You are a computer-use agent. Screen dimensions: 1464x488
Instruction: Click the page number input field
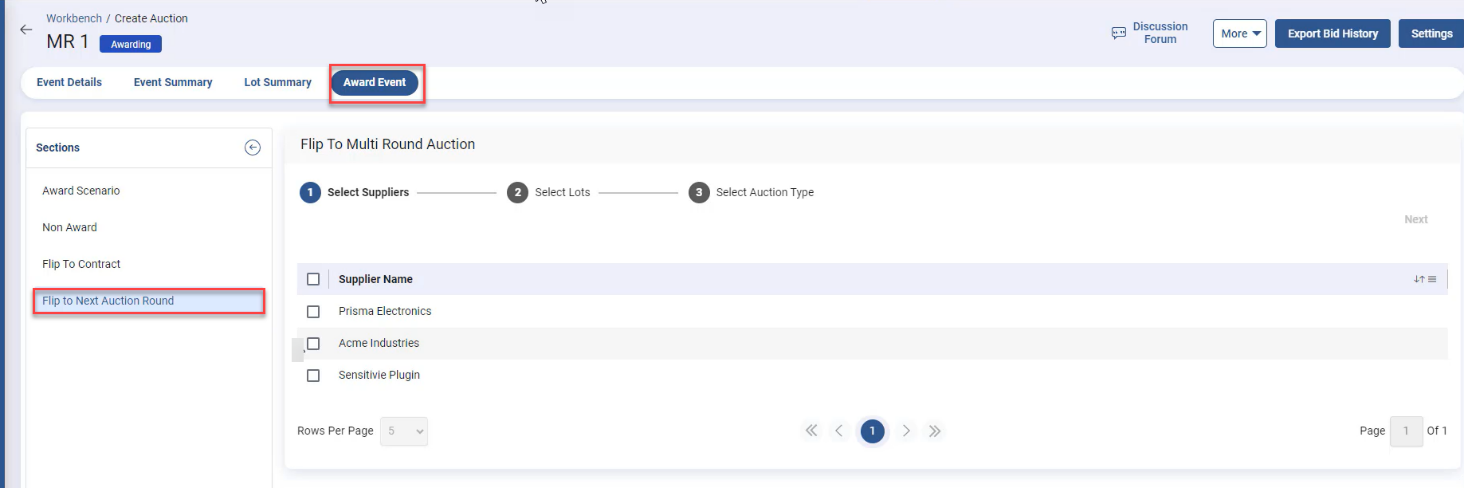coord(1406,431)
